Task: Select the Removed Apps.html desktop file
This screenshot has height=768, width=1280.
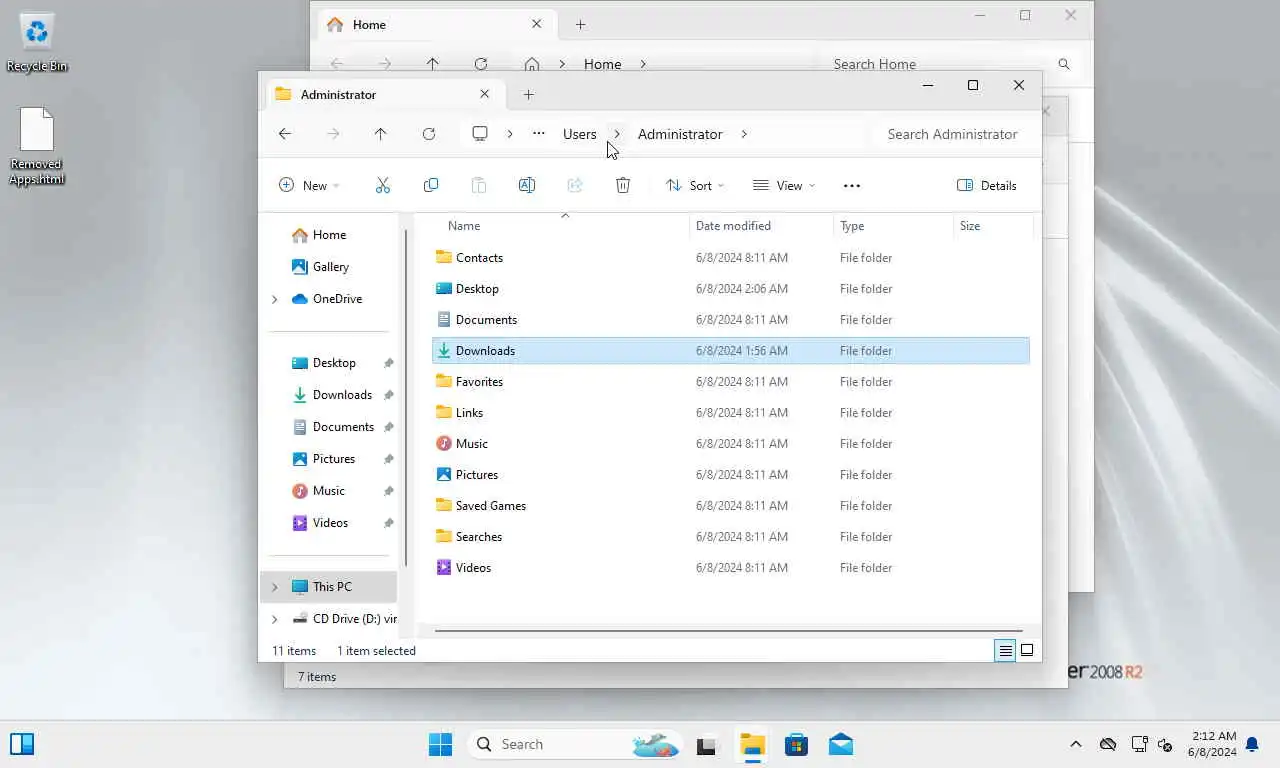Action: [37, 146]
